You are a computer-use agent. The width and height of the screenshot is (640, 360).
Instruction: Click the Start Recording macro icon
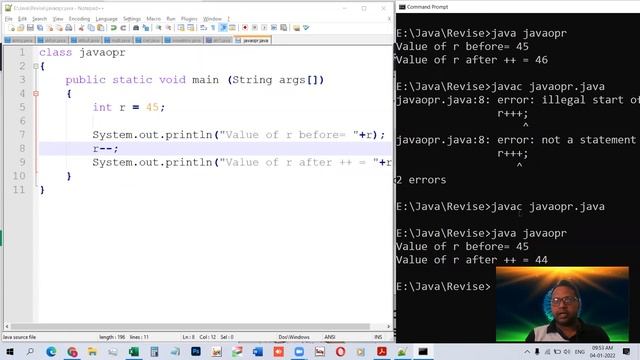click(x=245, y=28)
